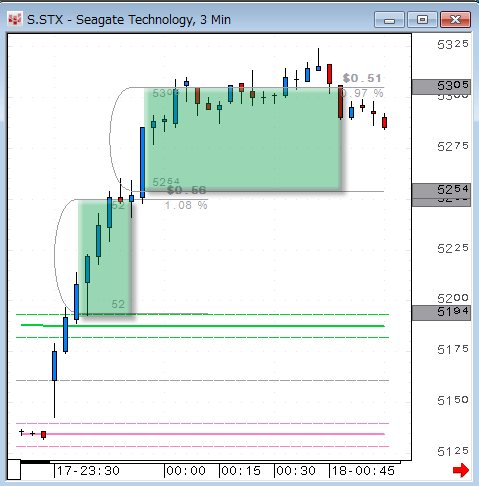Click the white square box at bottom-left

point(14,470)
